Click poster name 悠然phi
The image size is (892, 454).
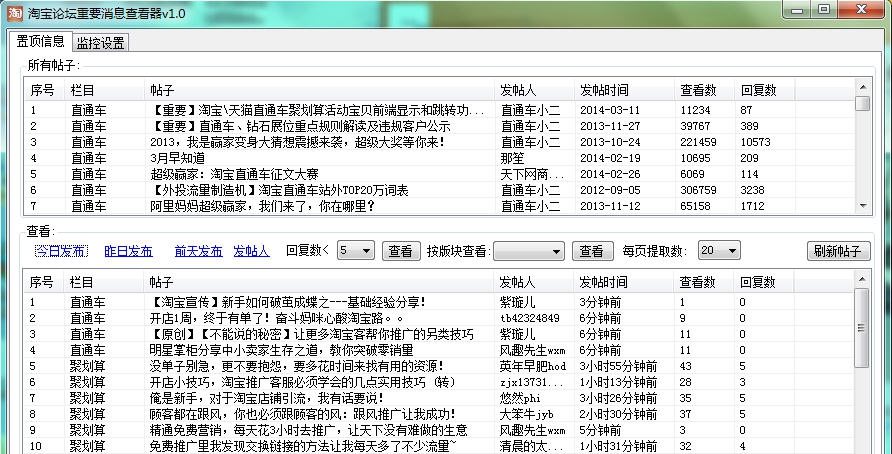tap(520, 398)
